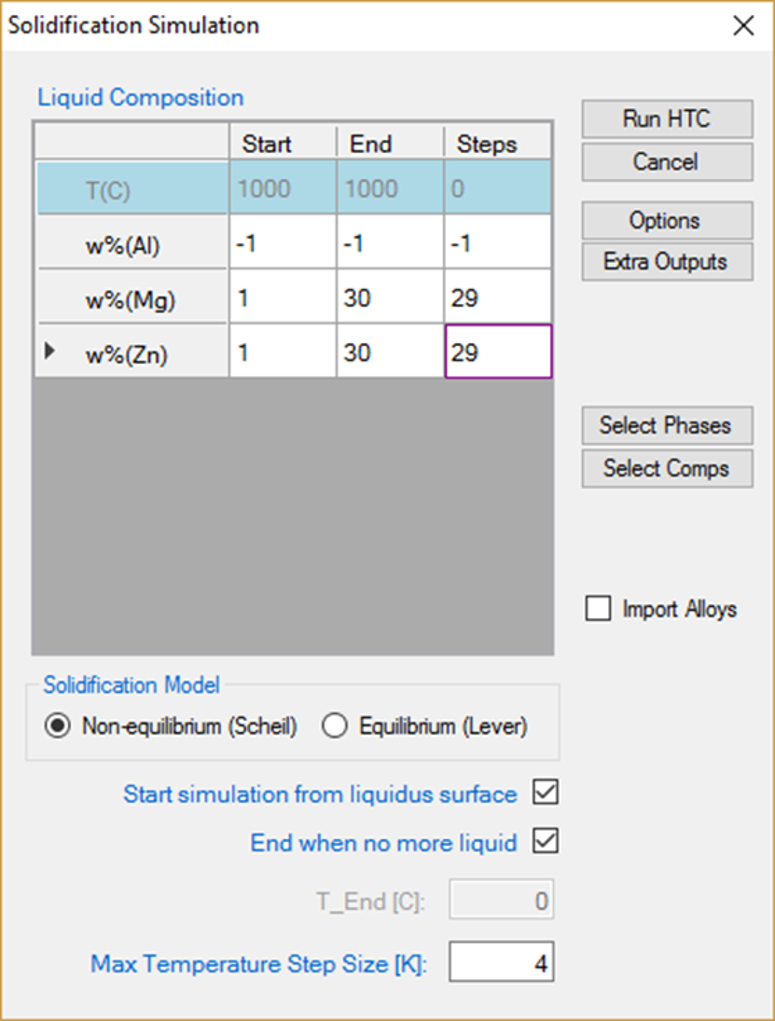Viewport: 775px width, 1021px height.
Task: Enable the Import Alloys checkbox
Action: point(598,609)
